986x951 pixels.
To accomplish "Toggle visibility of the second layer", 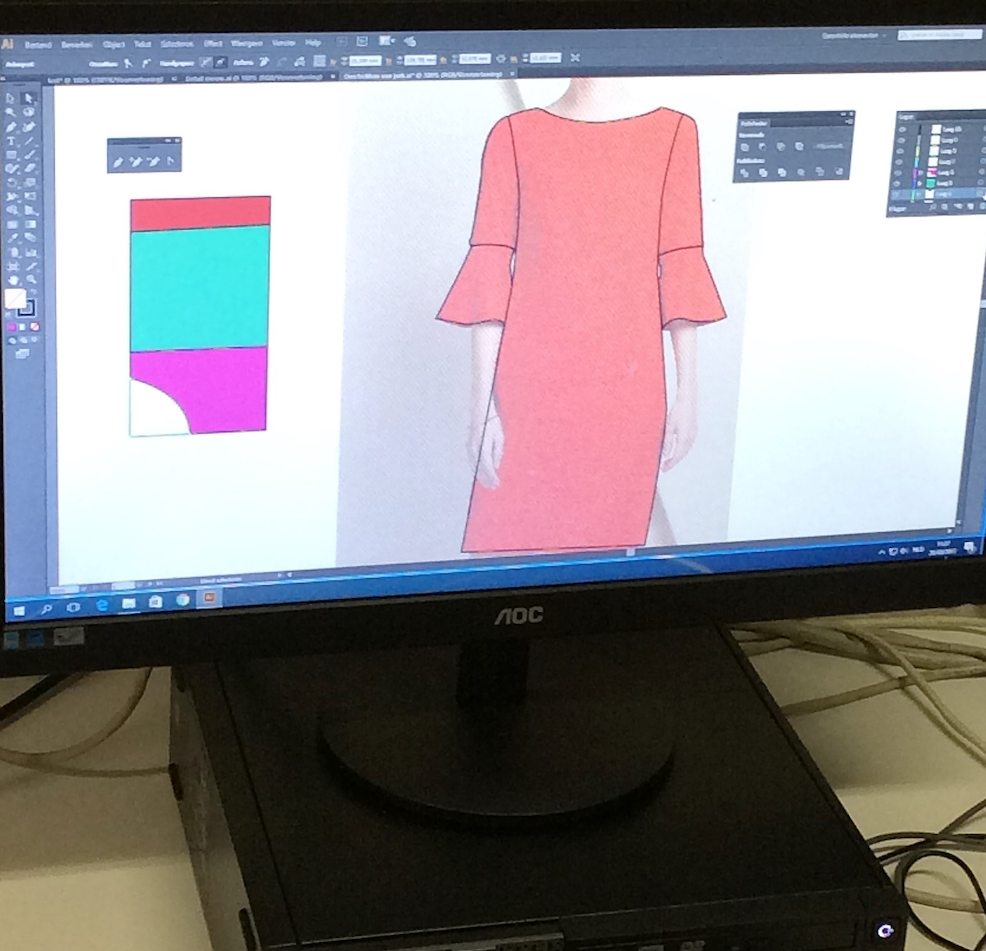I will pos(902,140).
